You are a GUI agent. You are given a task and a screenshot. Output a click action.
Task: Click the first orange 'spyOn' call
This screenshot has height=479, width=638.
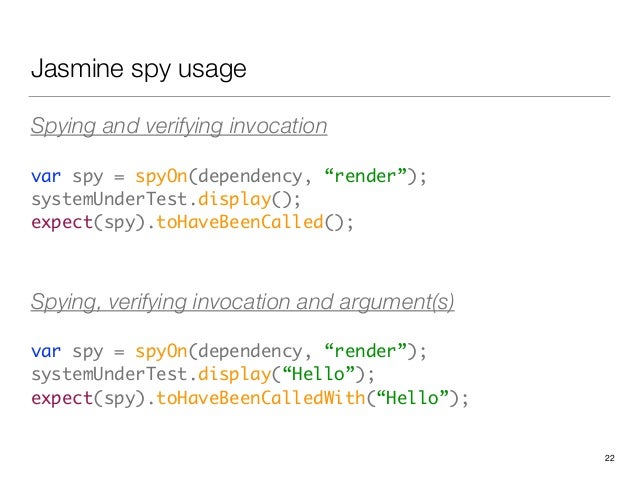tap(161, 177)
